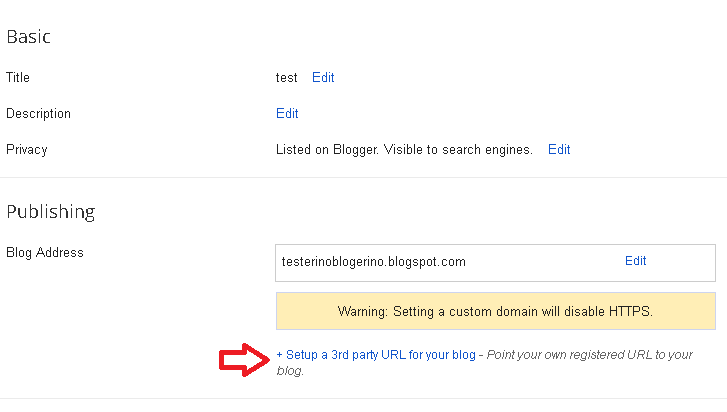Open the Description Edit link

287,113
